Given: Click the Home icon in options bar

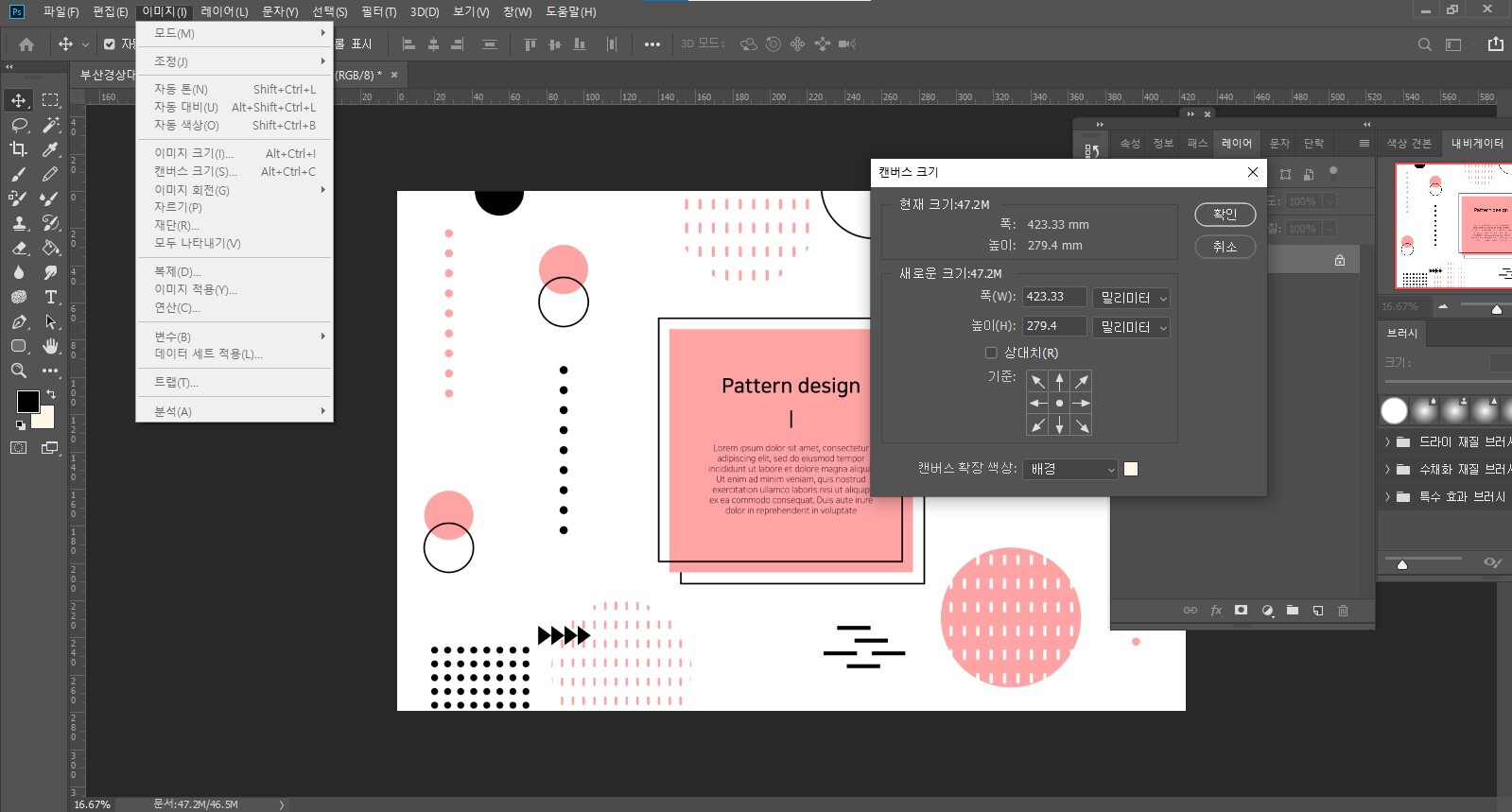Looking at the screenshot, I should [26, 44].
